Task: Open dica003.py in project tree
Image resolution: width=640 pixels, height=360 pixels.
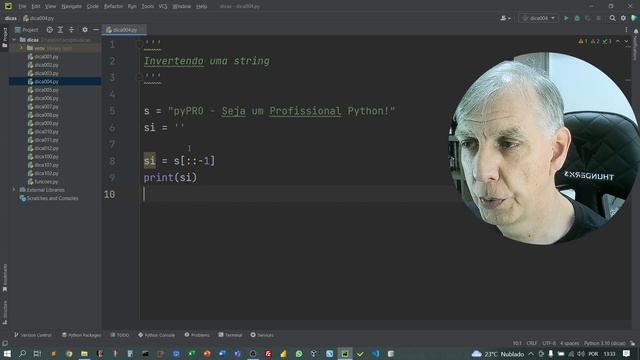Action: (43, 73)
